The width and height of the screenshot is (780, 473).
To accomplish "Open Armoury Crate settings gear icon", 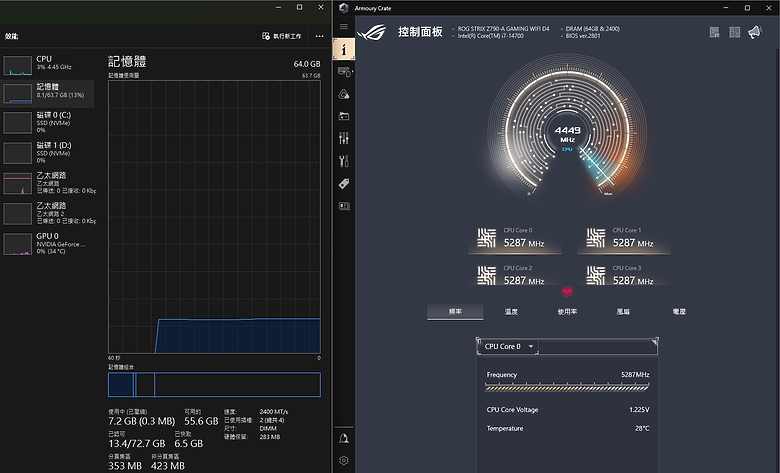I will click(x=344, y=461).
